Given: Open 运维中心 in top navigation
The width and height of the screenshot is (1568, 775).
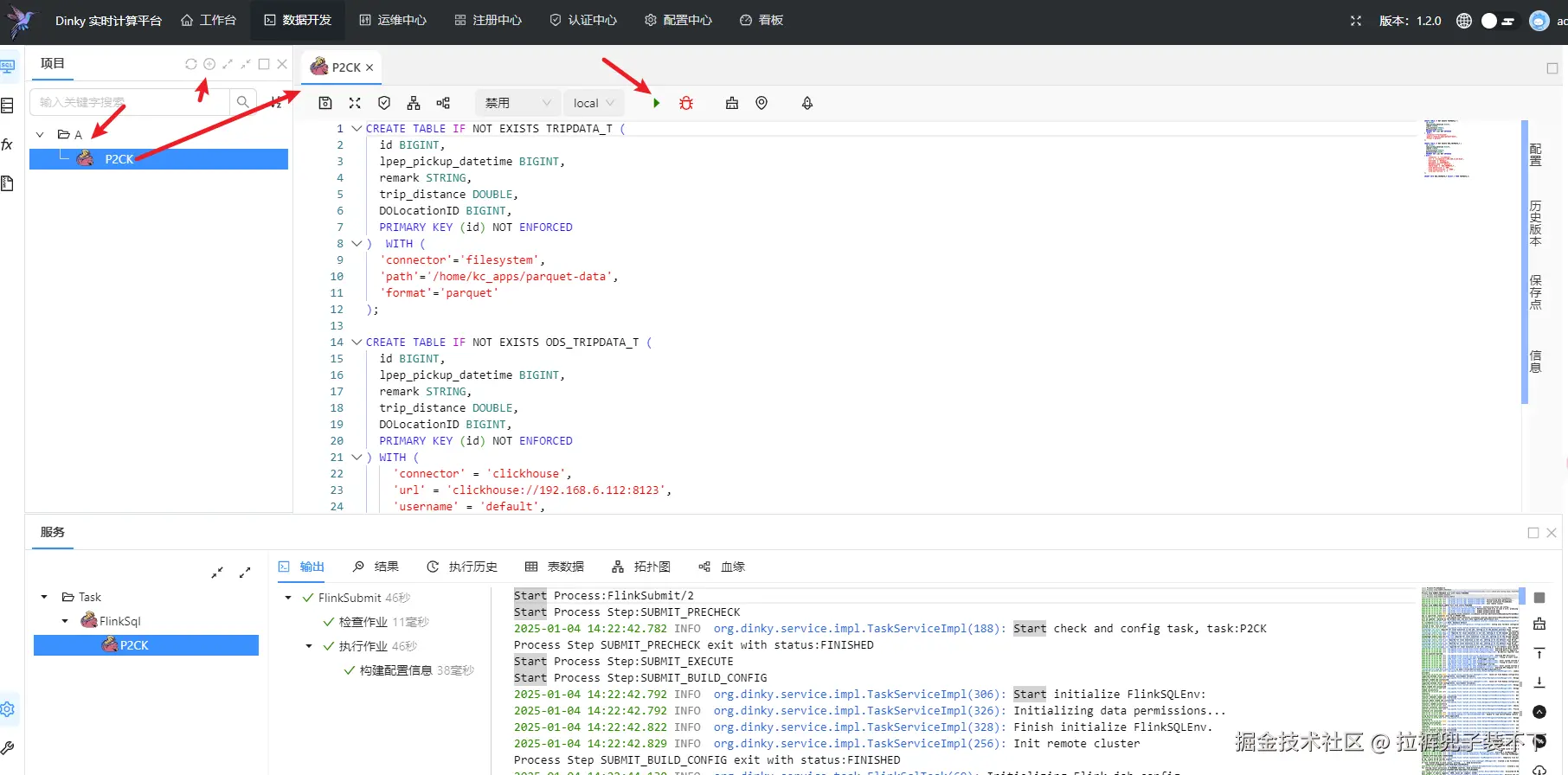Looking at the screenshot, I should coord(393,20).
